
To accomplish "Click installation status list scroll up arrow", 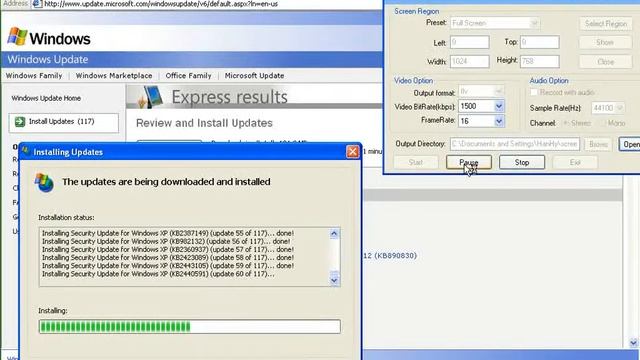I will pyautogui.click(x=334, y=233).
